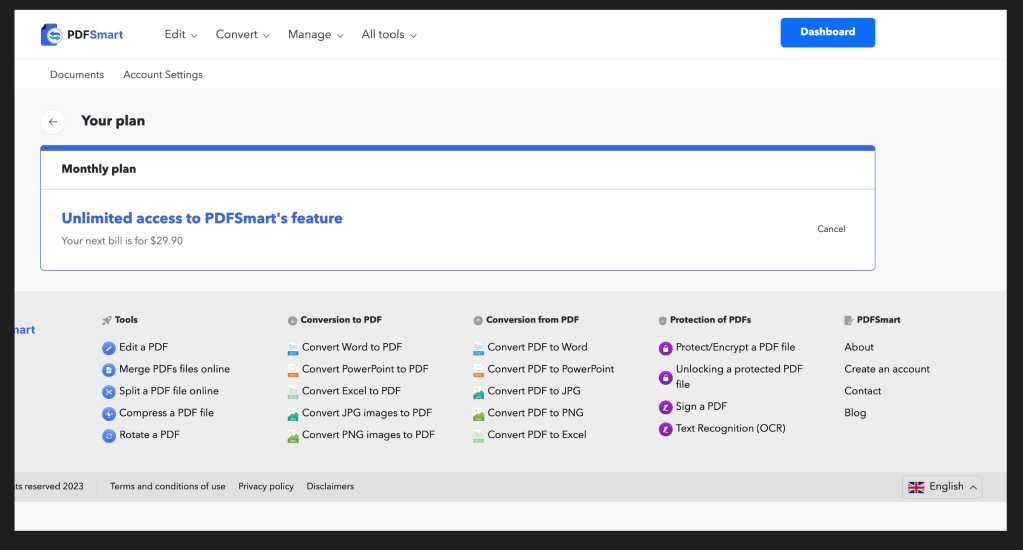
Task: Open Rotate a PDF link
Action: [149, 435]
